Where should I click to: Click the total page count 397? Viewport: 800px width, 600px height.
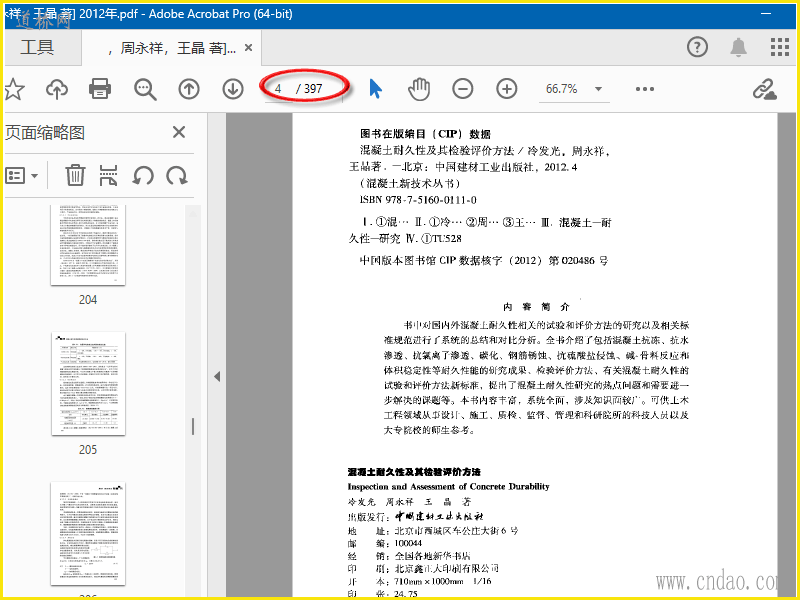(x=313, y=89)
